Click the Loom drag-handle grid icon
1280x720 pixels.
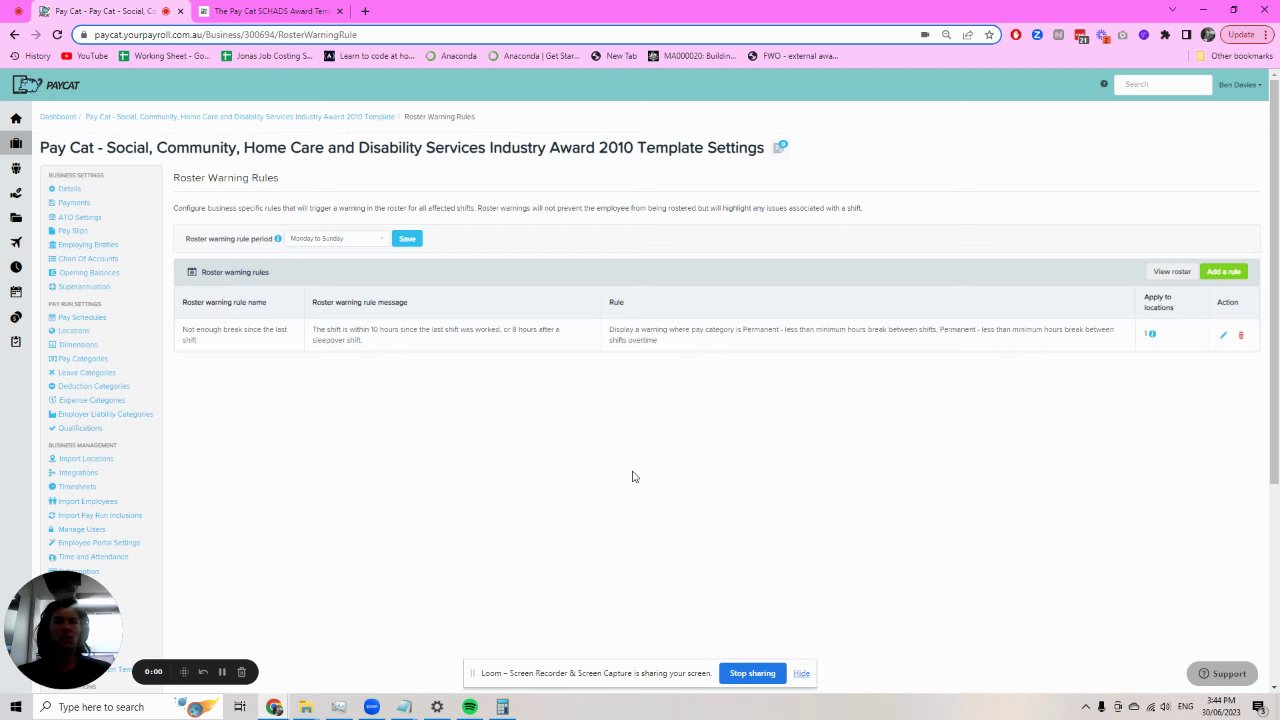point(184,672)
